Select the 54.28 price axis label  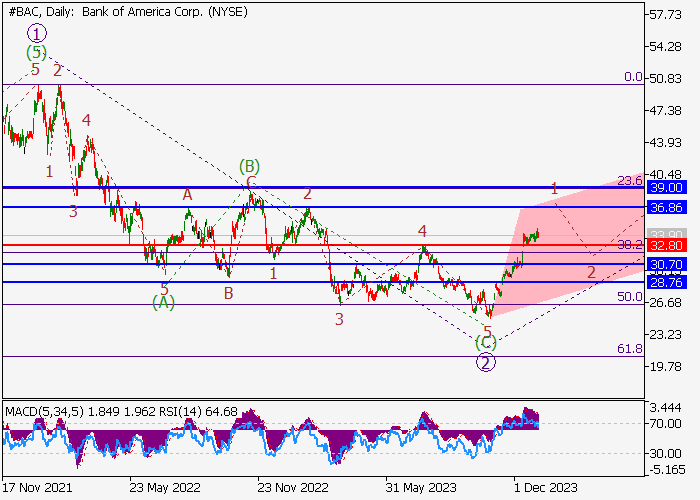coord(667,46)
